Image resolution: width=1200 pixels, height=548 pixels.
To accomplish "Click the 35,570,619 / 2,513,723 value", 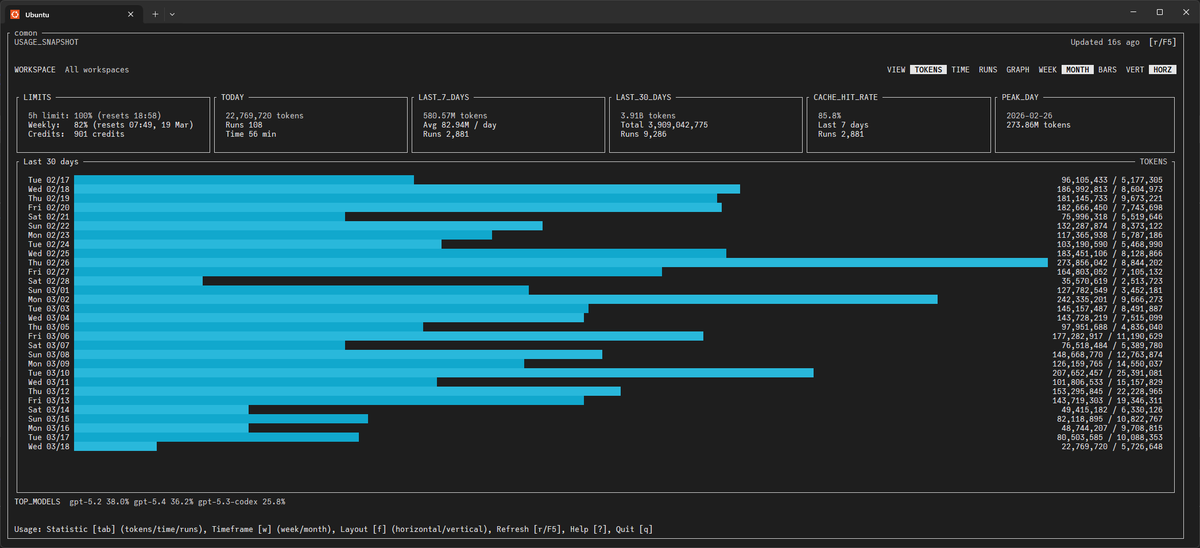I will pos(1112,281).
